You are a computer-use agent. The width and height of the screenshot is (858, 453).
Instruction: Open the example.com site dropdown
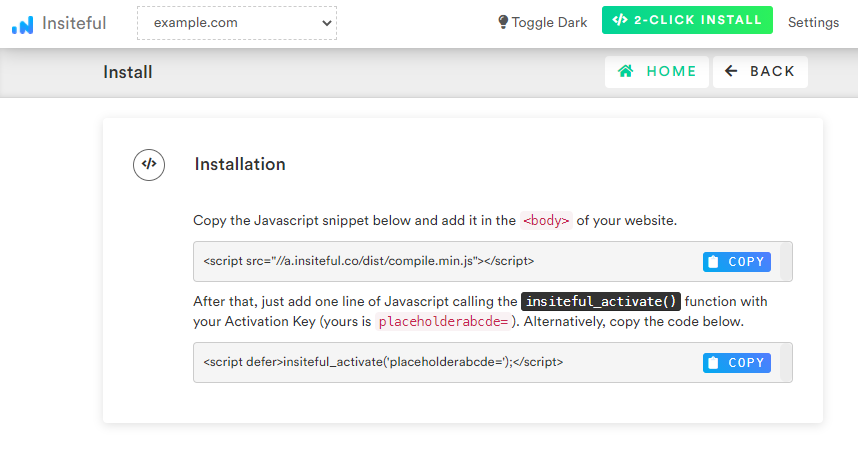pyautogui.click(x=237, y=23)
